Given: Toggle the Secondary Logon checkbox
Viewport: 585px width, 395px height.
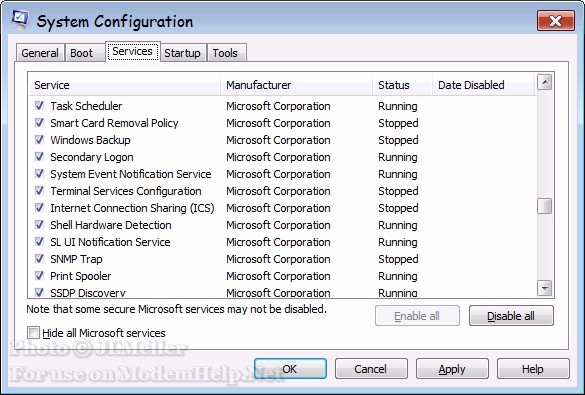Looking at the screenshot, I should [x=39, y=157].
